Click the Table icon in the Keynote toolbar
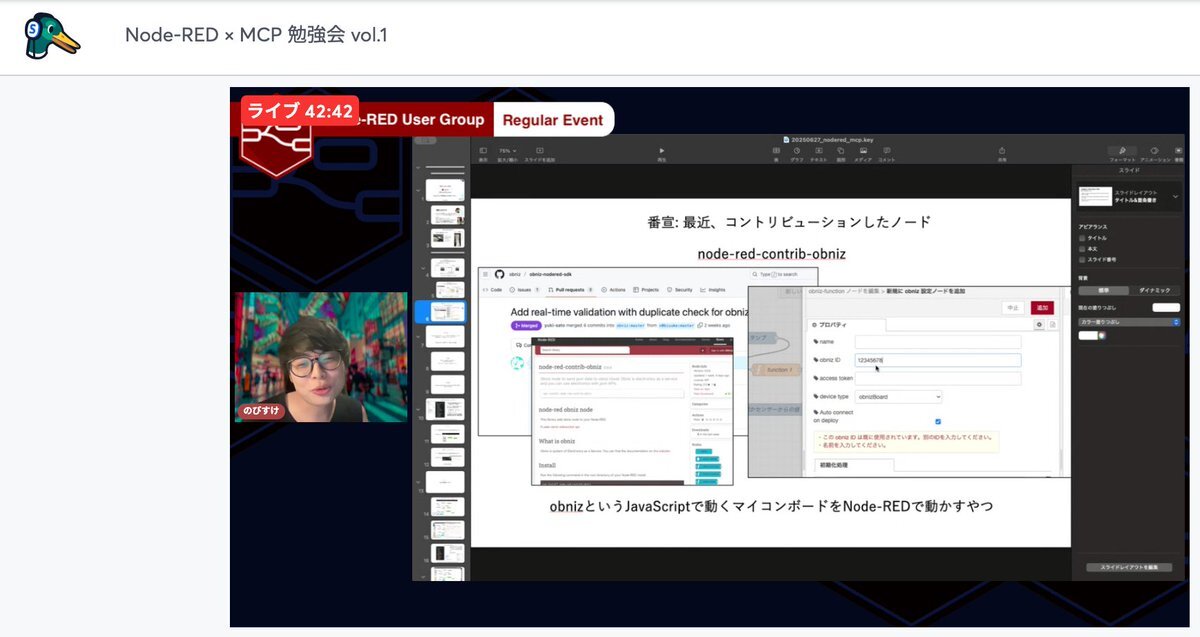Image resolution: width=1200 pixels, height=637 pixels. tap(777, 151)
